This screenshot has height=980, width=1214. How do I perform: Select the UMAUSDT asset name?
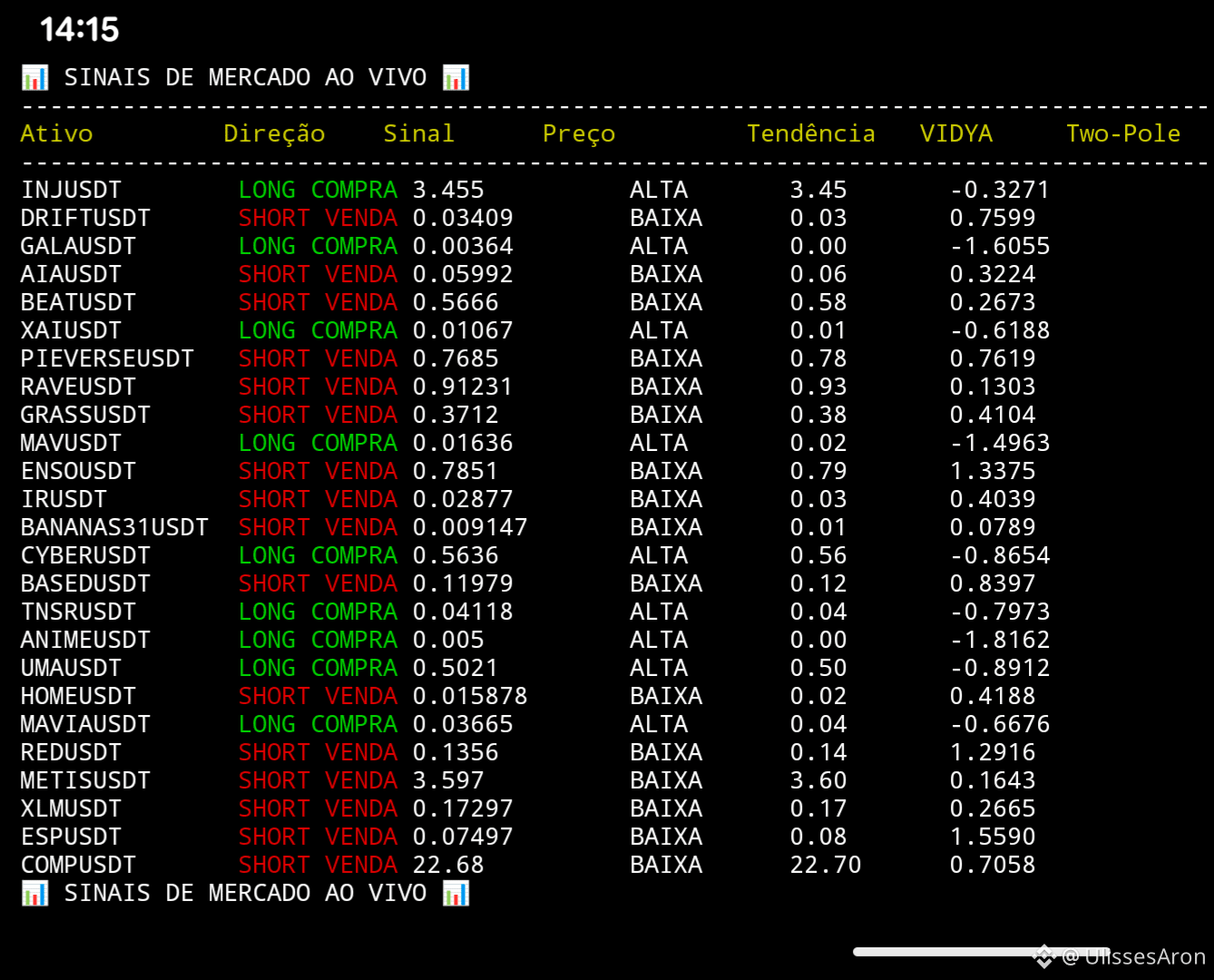tap(71, 668)
